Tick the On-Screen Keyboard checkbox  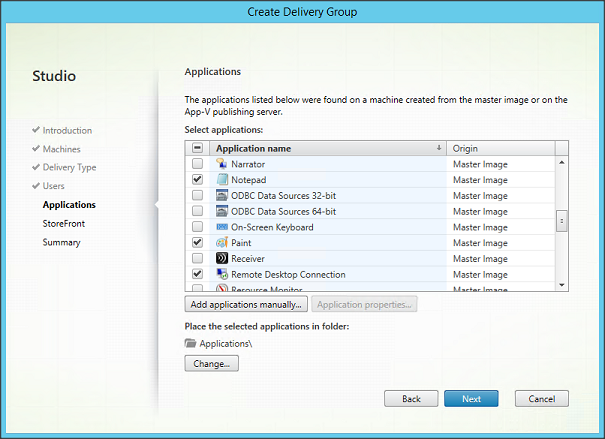(197, 226)
